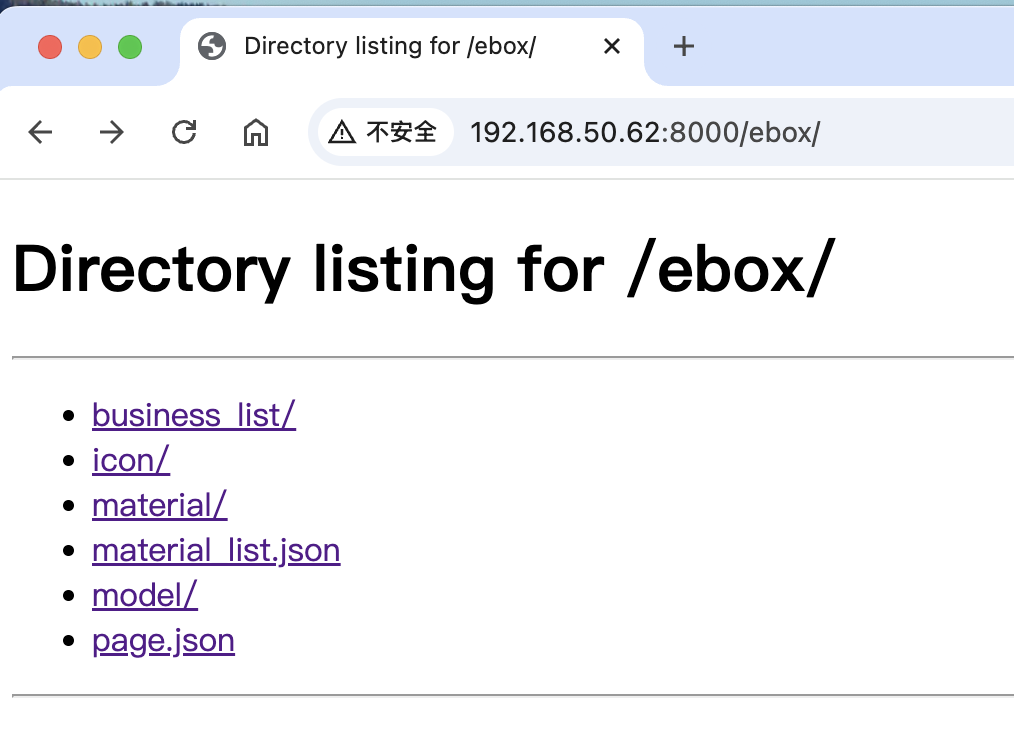
Task: Minimize the window with yellow button
Action: 90,47
